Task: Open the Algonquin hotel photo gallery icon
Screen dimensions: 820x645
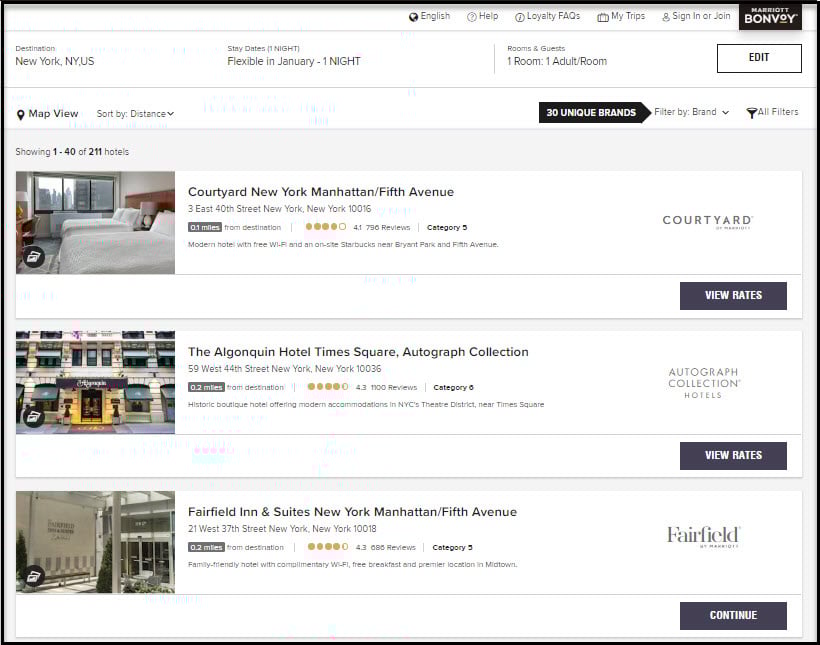Action: tap(33, 417)
